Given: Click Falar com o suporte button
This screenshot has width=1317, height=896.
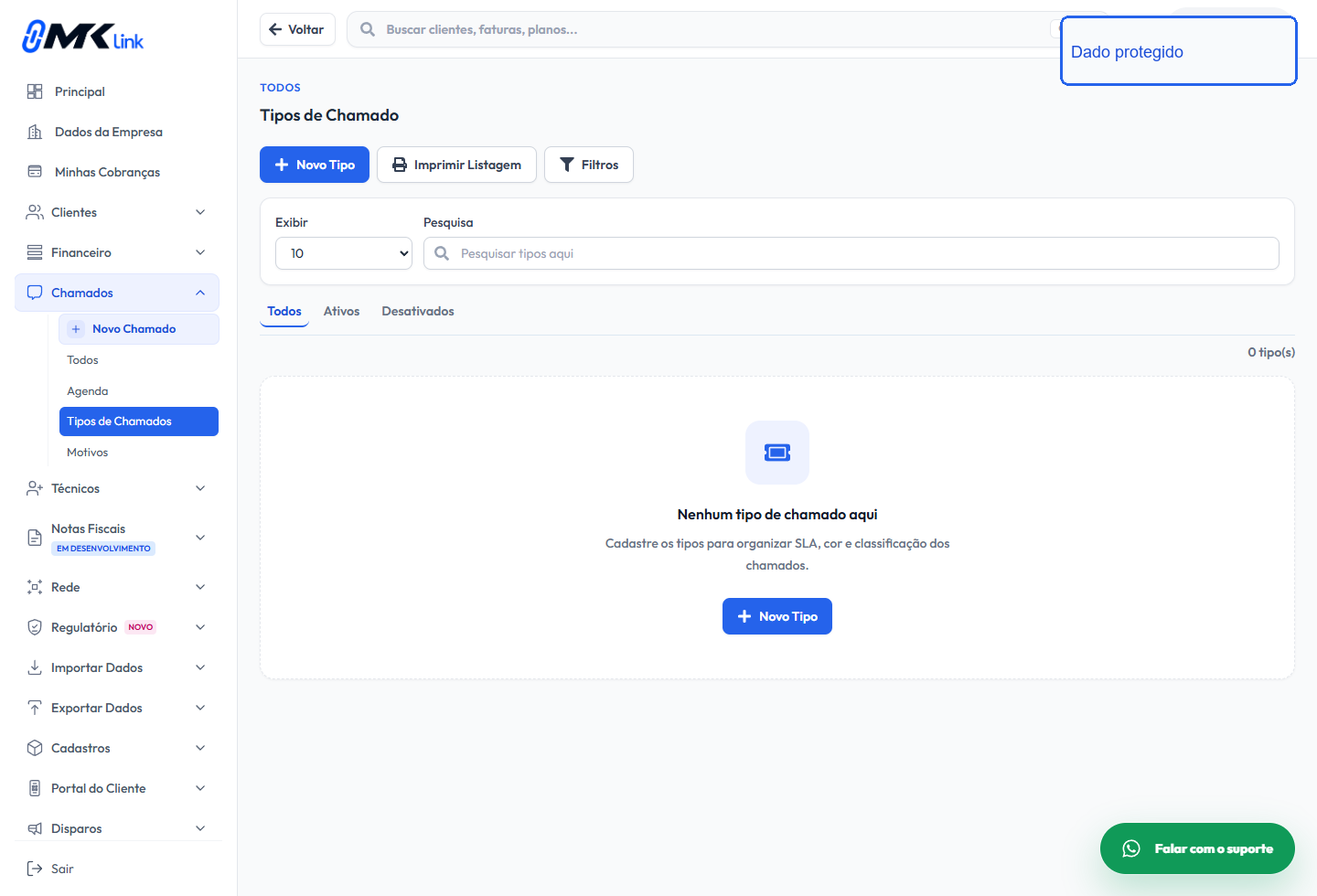Looking at the screenshot, I should 1197,848.
